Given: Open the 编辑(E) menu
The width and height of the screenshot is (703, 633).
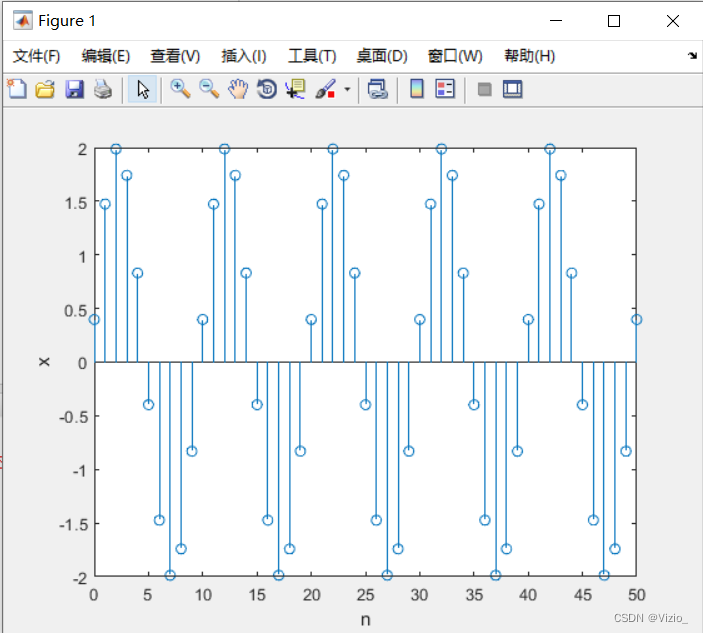Looking at the screenshot, I should coord(106,56).
